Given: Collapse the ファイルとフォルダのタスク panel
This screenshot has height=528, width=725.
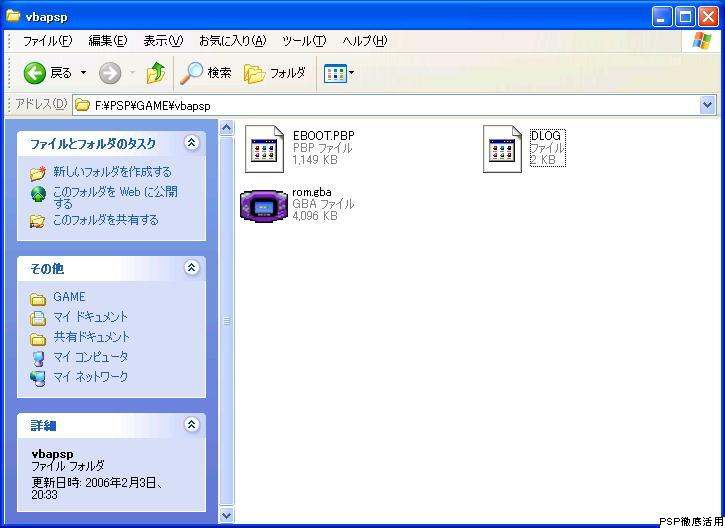Looking at the screenshot, I should click(192, 143).
